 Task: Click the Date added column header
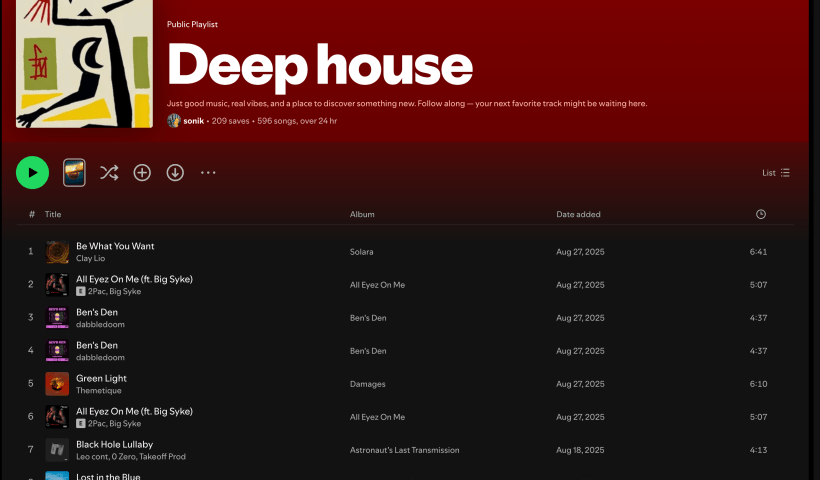pyautogui.click(x=578, y=214)
